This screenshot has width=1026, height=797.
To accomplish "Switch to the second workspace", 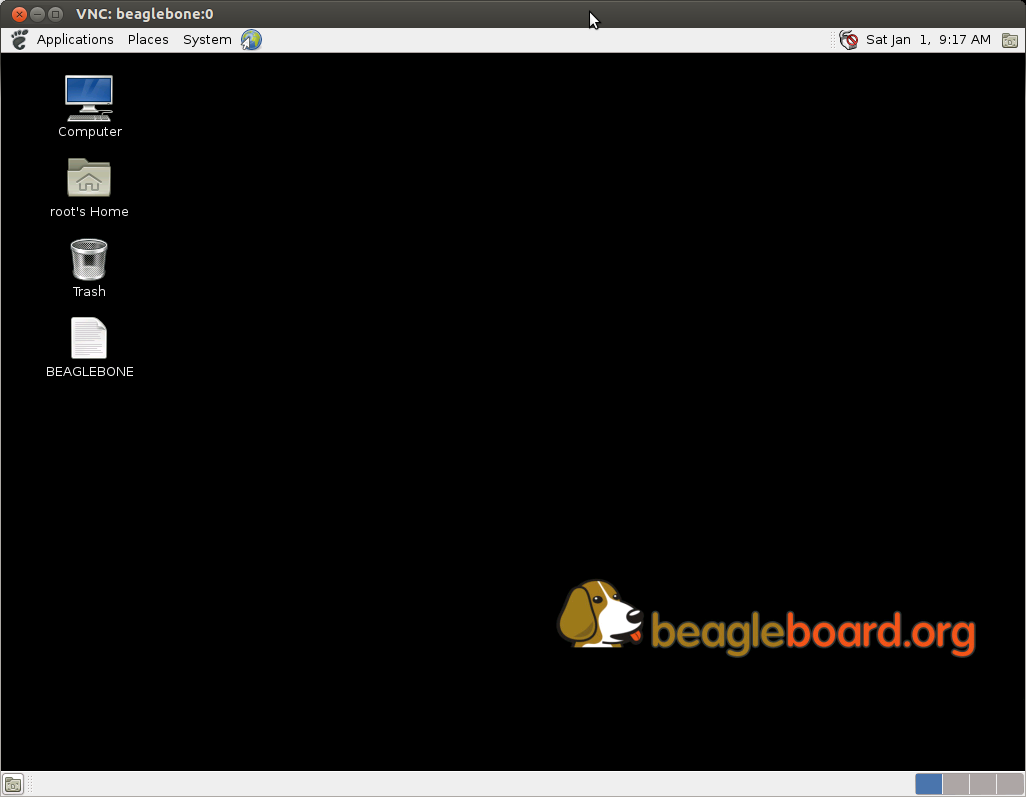I will (956, 784).
